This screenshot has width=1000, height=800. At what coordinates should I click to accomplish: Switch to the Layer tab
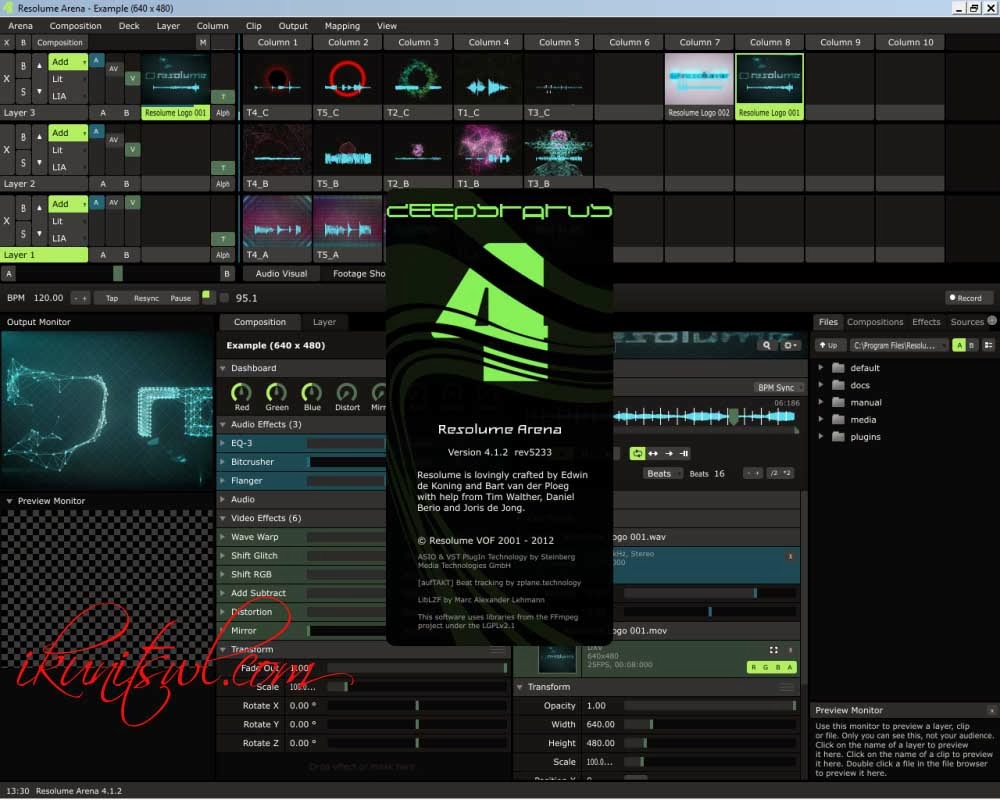coord(324,322)
